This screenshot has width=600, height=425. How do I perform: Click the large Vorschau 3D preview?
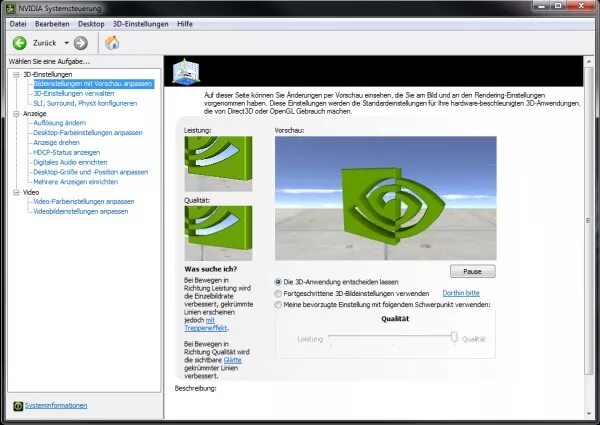(386, 198)
